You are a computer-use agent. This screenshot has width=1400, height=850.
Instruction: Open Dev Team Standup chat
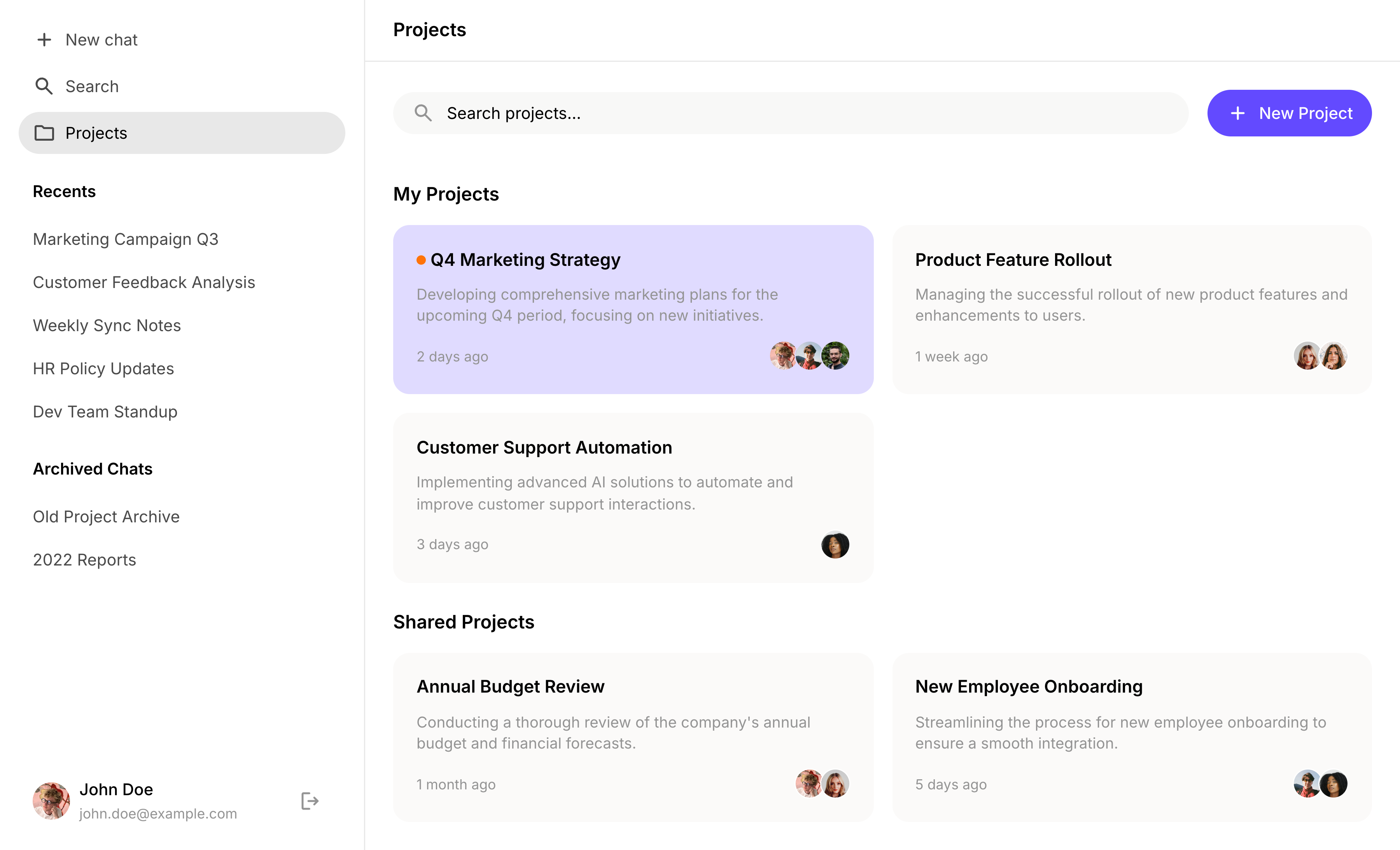105,412
